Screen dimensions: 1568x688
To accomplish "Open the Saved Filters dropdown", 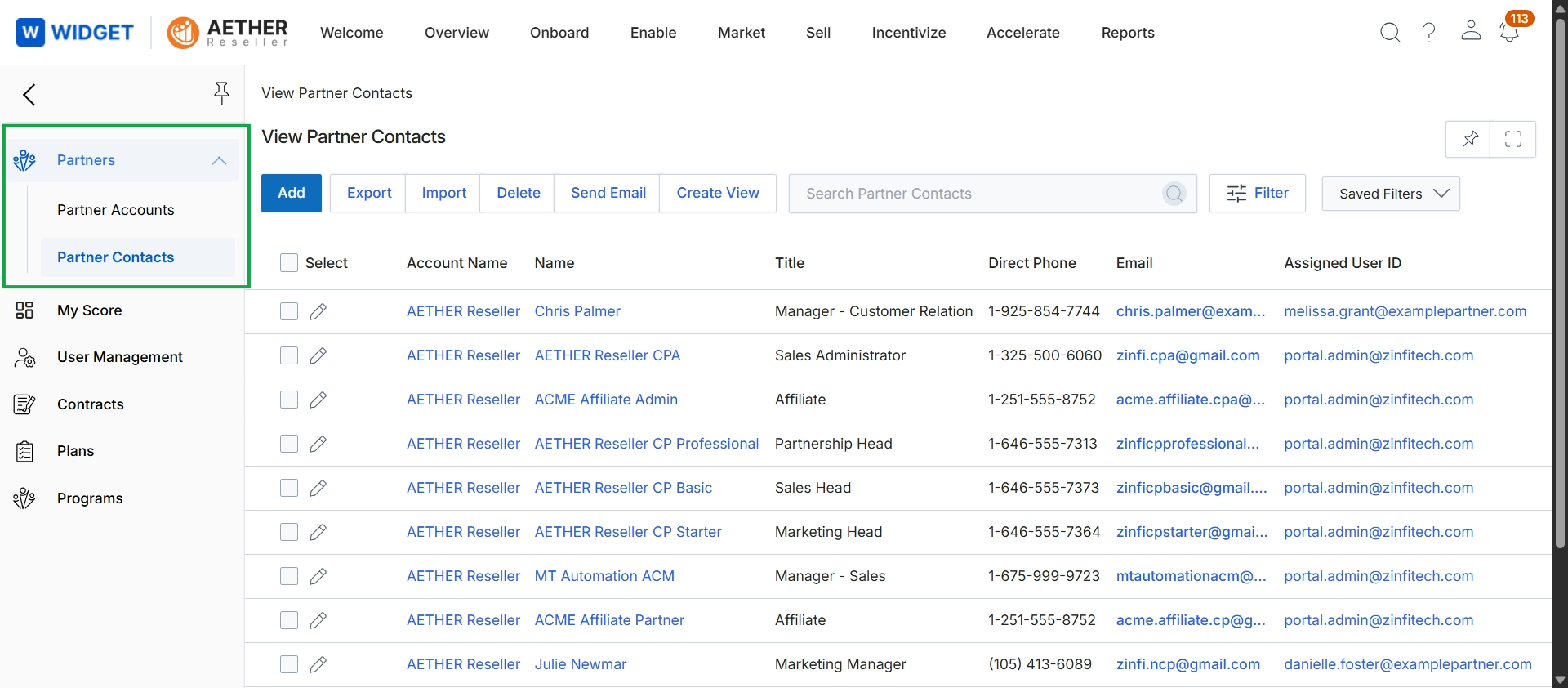I will tap(1391, 194).
